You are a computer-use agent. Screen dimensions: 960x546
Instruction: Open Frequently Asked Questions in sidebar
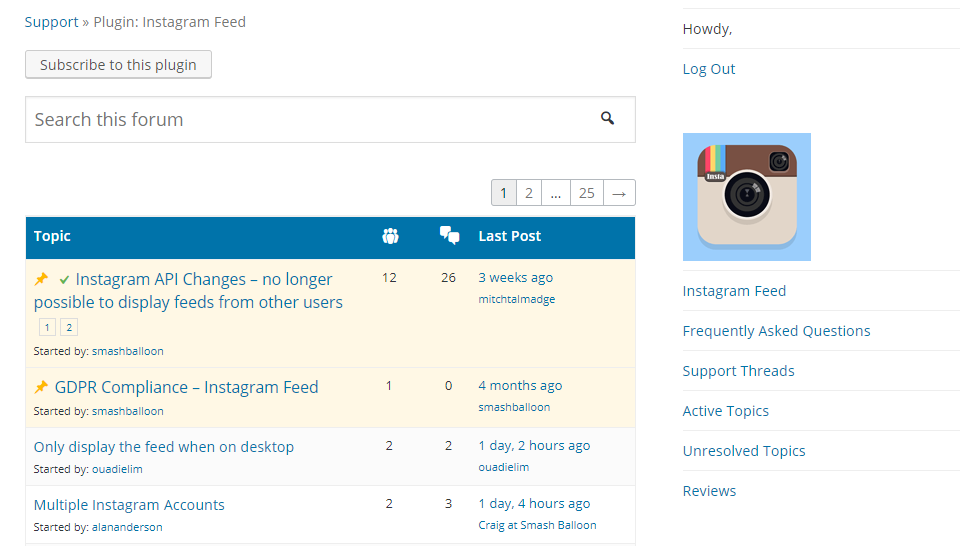776,331
